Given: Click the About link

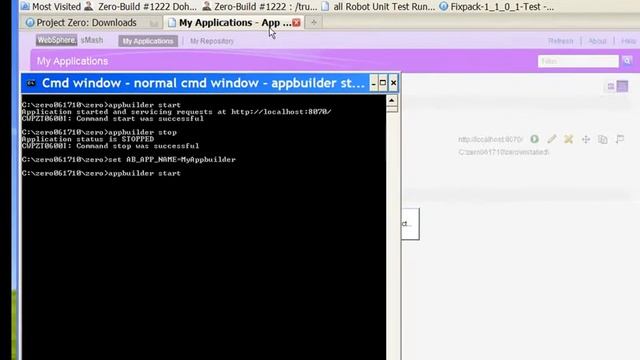Looking at the screenshot, I should tap(597, 41).
